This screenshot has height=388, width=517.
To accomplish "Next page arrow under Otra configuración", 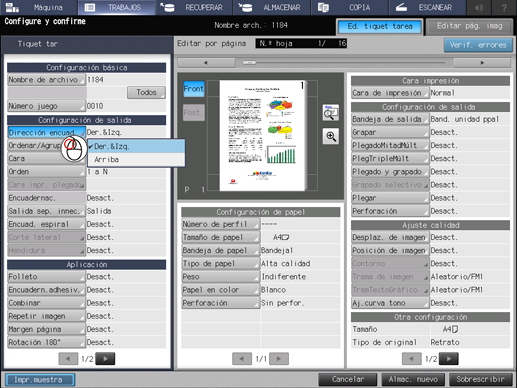I will click(x=449, y=359).
